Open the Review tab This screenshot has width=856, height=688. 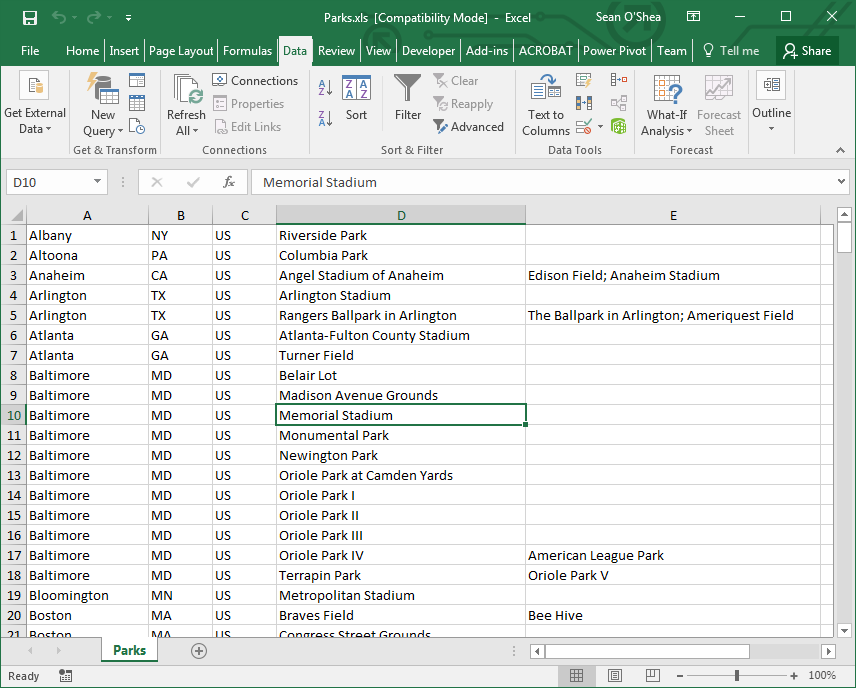pyautogui.click(x=336, y=51)
